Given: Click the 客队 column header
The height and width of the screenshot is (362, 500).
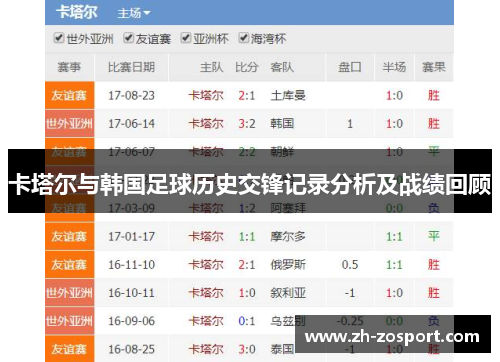Looking at the screenshot, I should tap(282, 67).
